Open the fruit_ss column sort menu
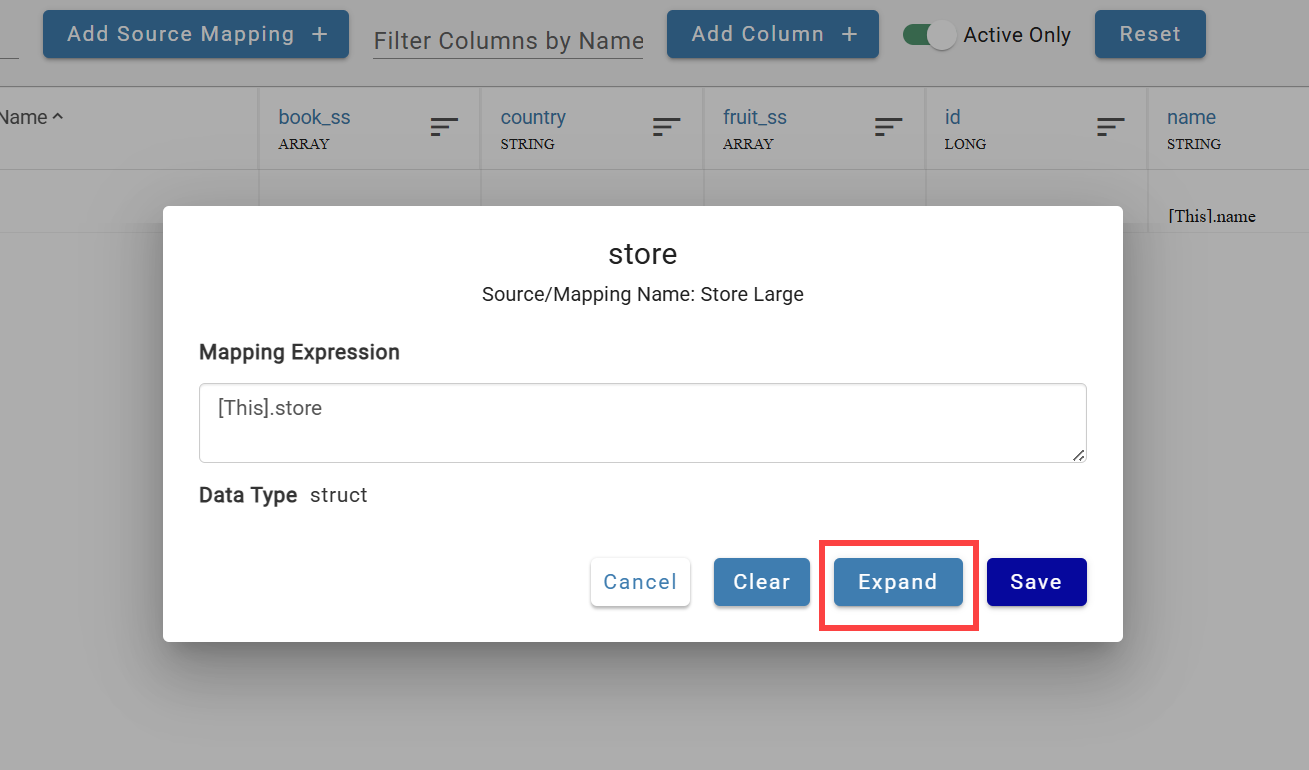1309x770 pixels. [x=888, y=127]
